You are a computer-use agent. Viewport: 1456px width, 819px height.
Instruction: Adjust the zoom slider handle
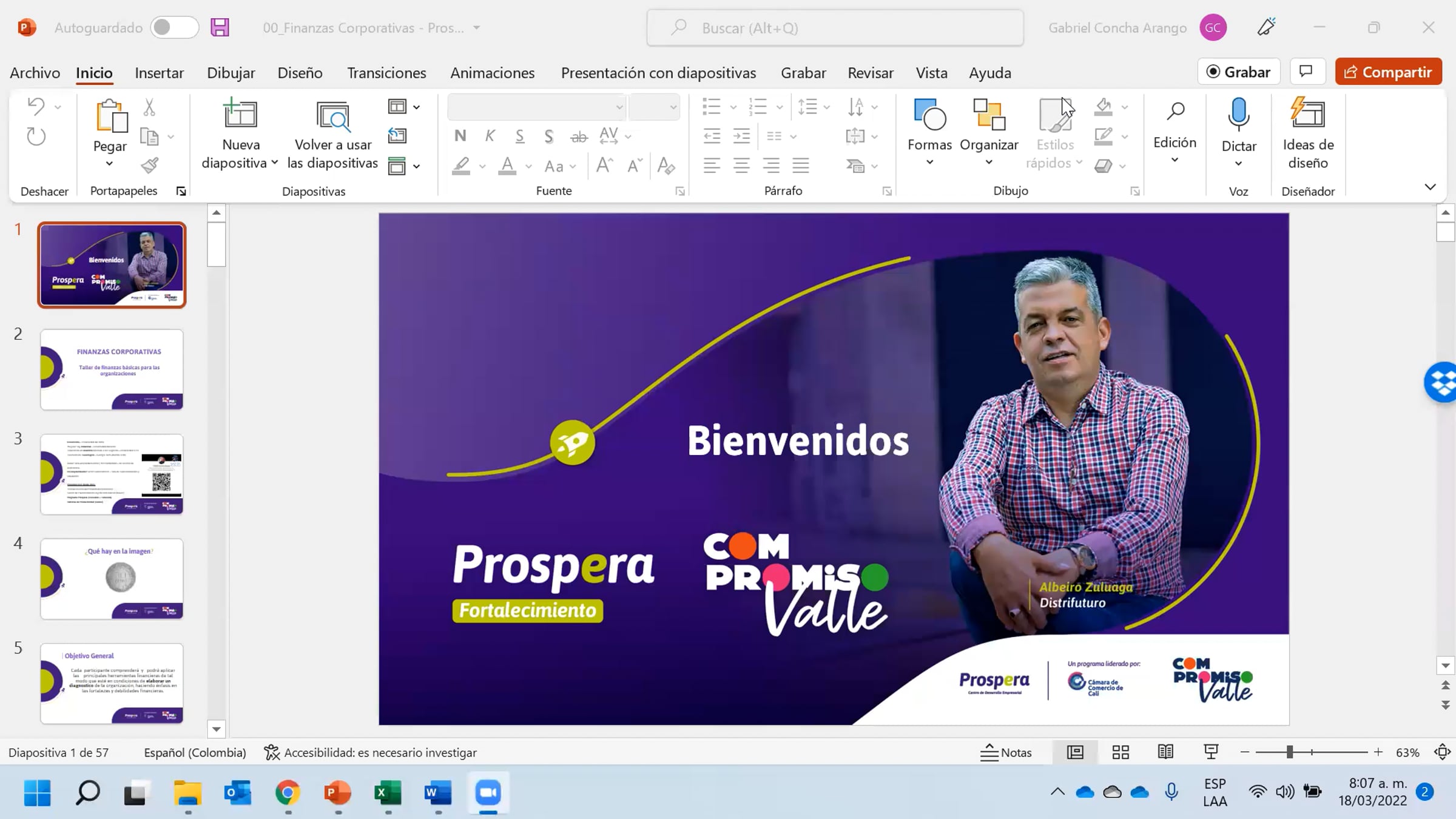[1290, 752]
